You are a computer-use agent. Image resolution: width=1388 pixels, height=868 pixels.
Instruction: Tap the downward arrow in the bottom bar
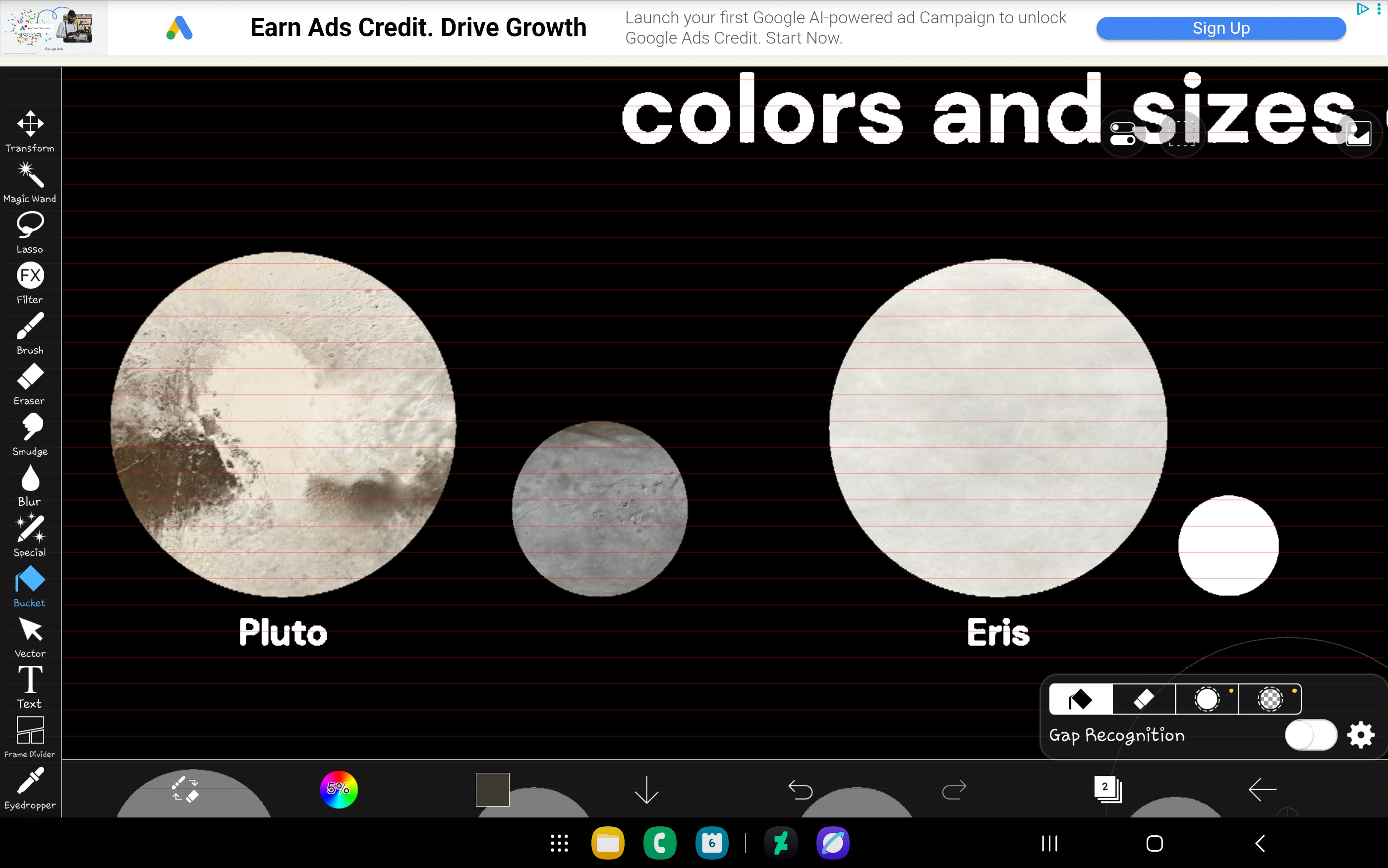click(x=646, y=790)
